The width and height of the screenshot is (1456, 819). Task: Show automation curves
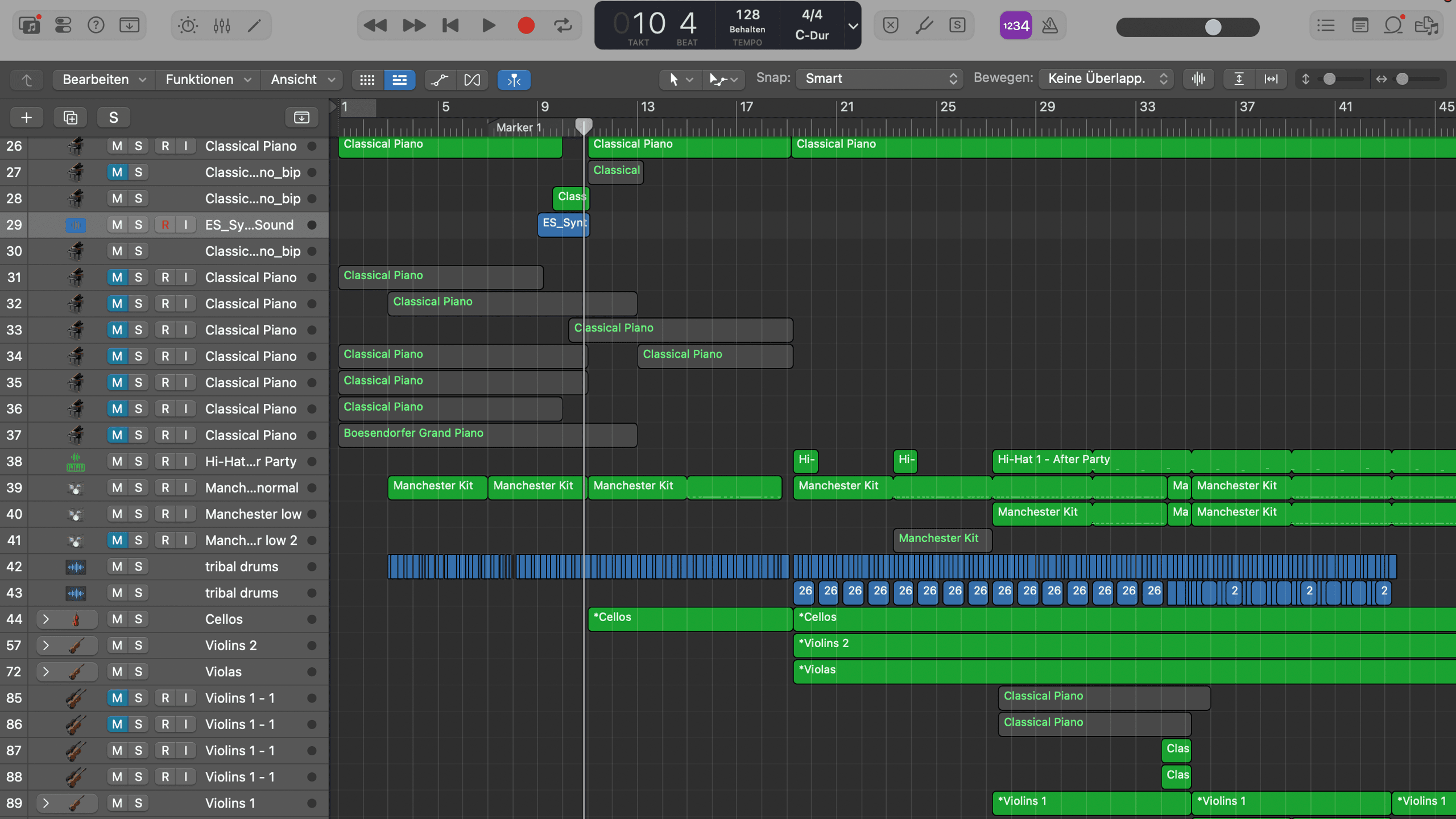[439, 80]
